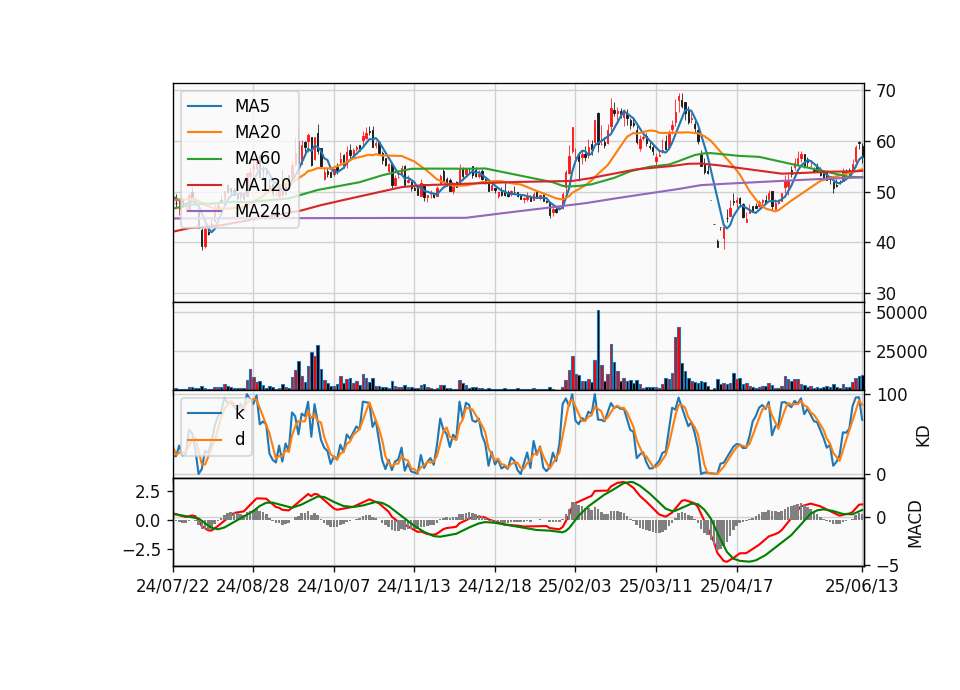Viewport: 960px width, 690px height.
Task: Click the green MA60 legend line sample
Action: tap(204, 159)
